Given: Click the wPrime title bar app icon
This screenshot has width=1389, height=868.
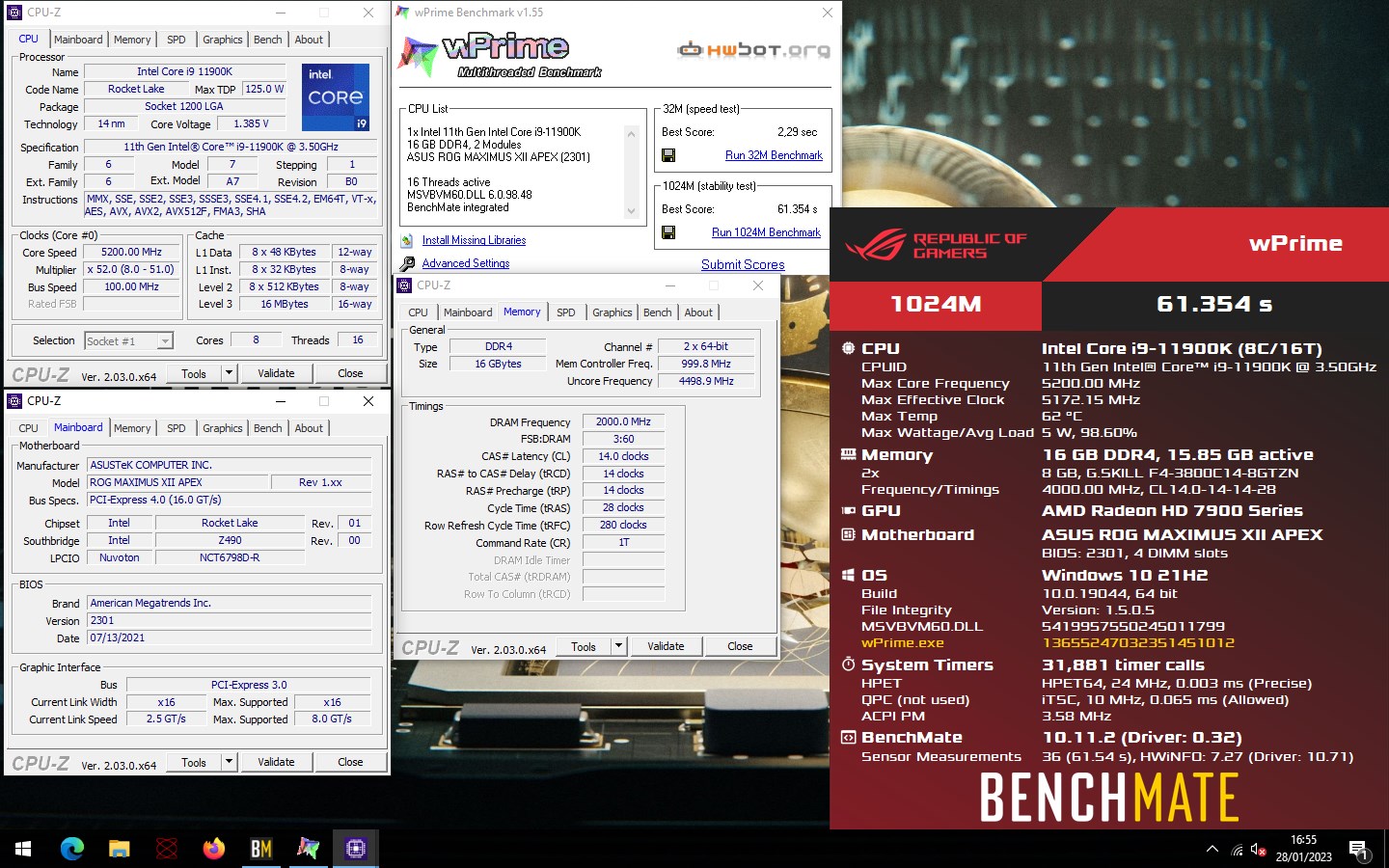Looking at the screenshot, I should [x=403, y=13].
